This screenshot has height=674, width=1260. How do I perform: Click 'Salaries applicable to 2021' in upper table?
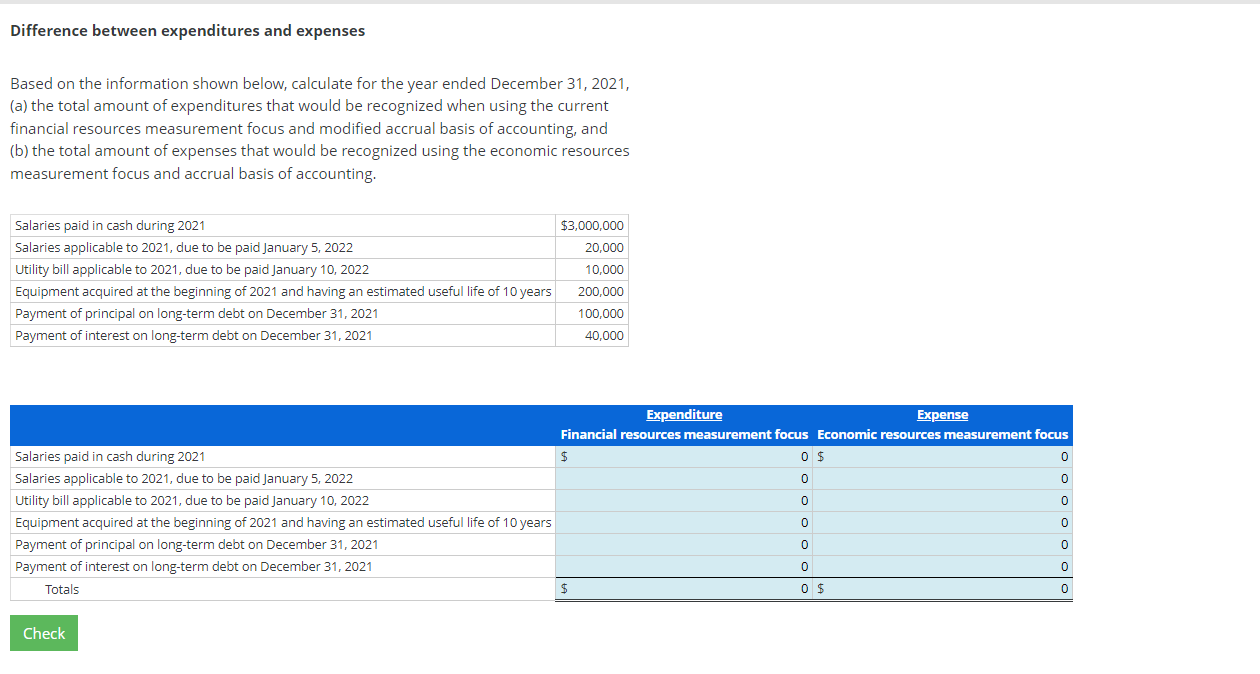point(184,248)
